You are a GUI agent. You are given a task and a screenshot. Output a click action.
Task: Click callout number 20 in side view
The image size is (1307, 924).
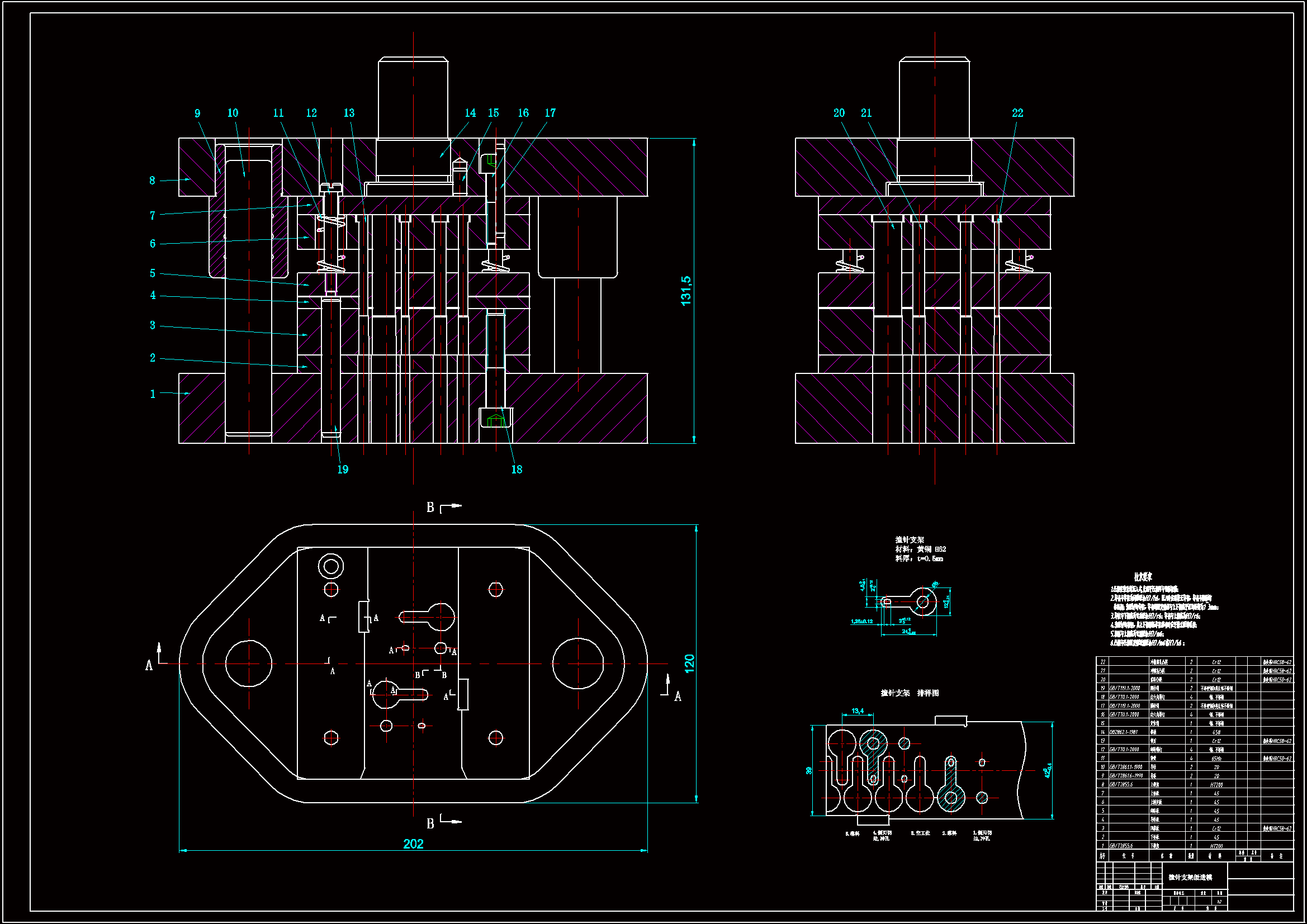pos(839,113)
